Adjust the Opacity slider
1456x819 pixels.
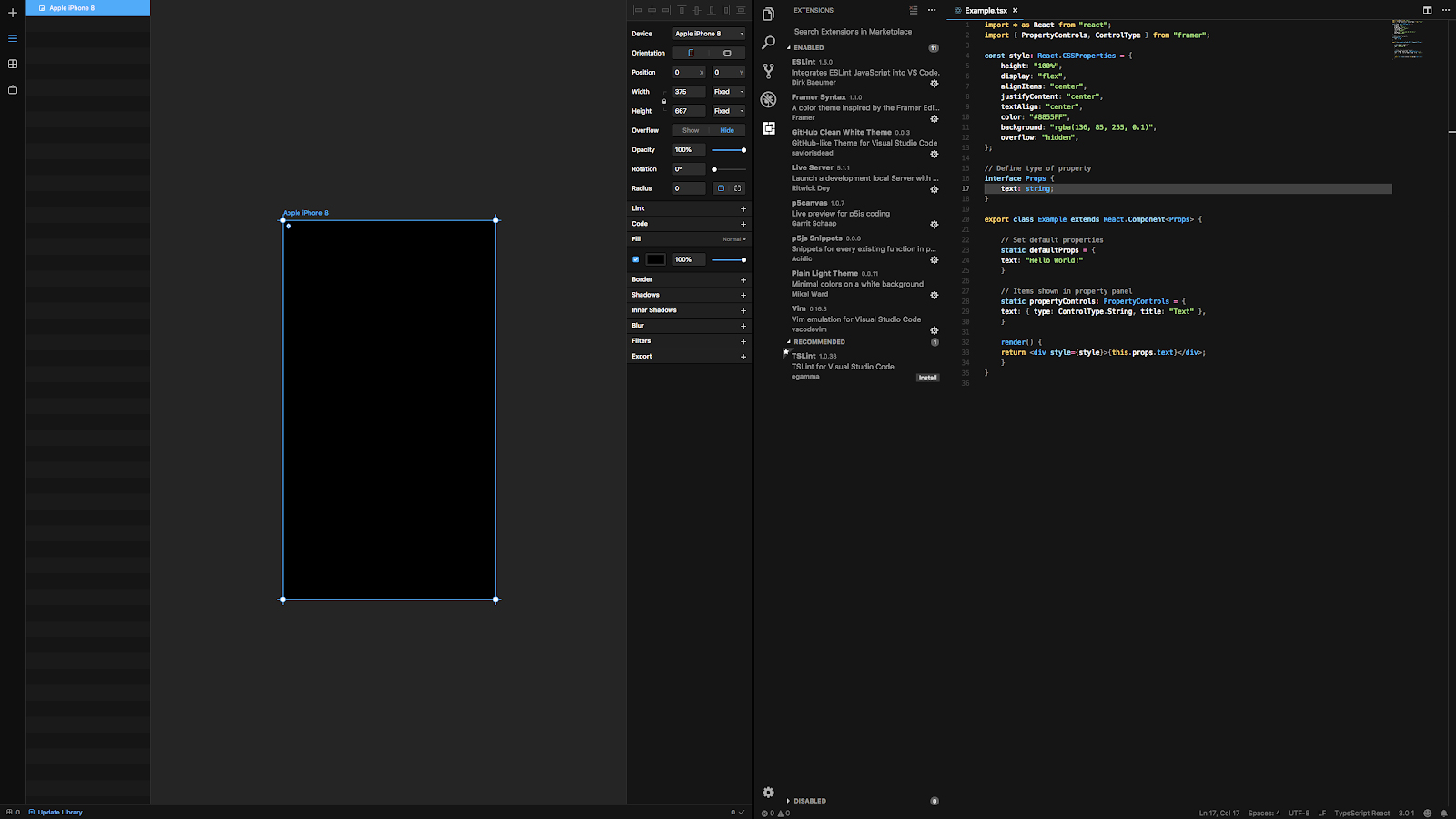729,150
